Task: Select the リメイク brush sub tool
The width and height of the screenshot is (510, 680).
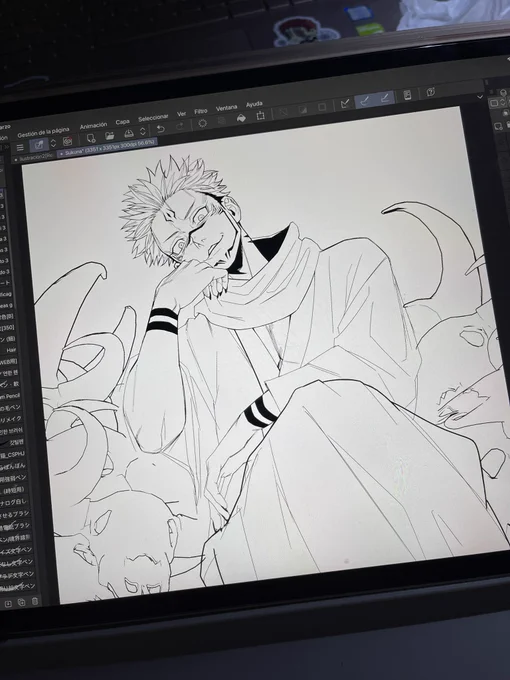Action: 11,419
